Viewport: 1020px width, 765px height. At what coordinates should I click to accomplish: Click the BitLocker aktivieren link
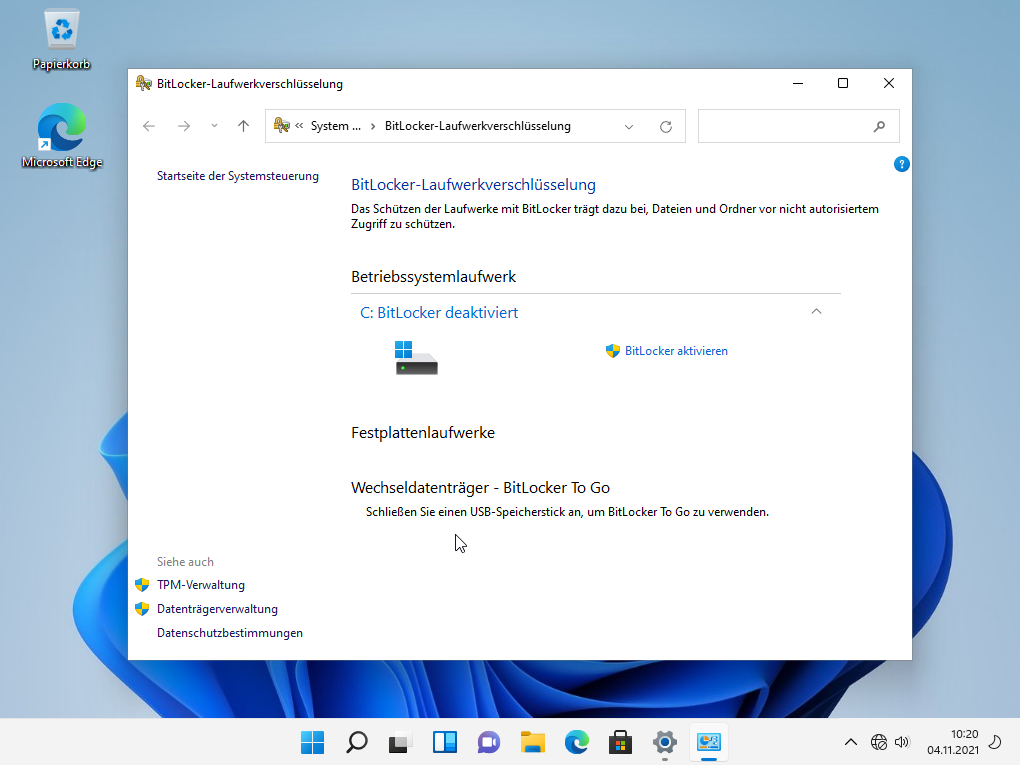[x=676, y=351]
